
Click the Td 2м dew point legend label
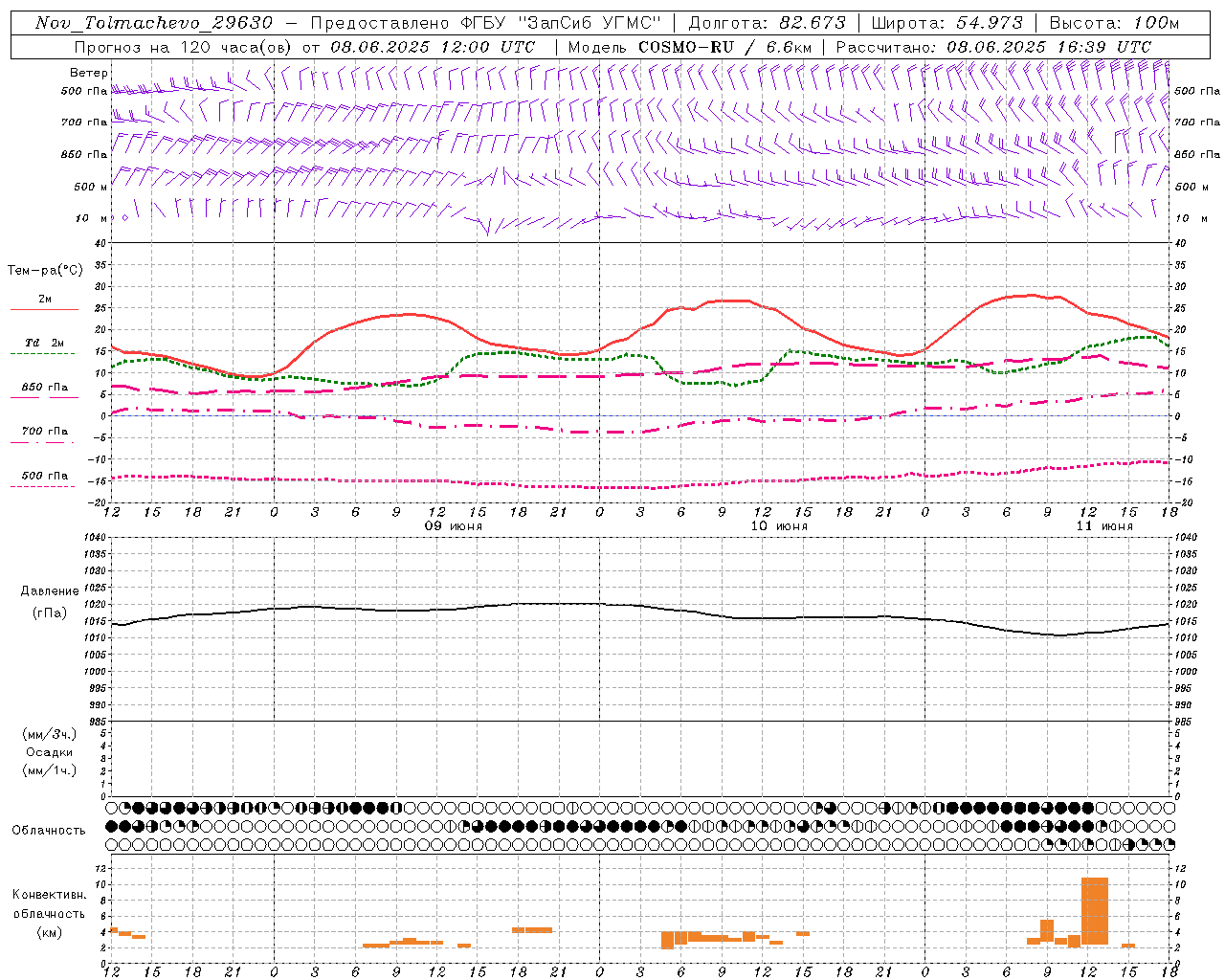click(x=45, y=343)
